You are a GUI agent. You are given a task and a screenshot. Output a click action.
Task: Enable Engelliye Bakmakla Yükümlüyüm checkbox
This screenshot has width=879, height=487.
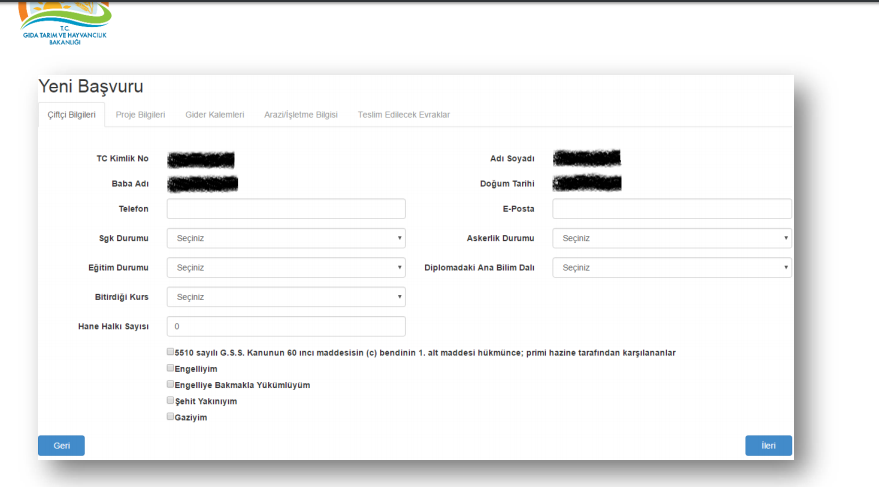tap(170, 384)
